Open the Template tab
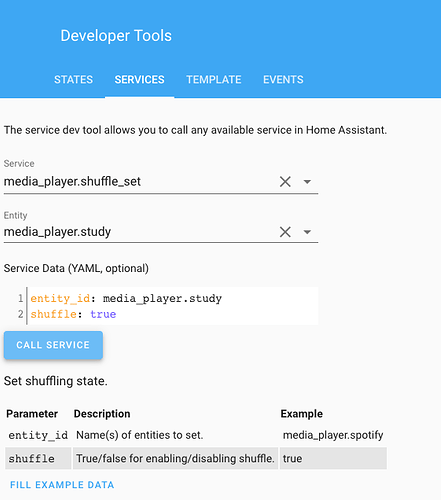 tap(214, 80)
